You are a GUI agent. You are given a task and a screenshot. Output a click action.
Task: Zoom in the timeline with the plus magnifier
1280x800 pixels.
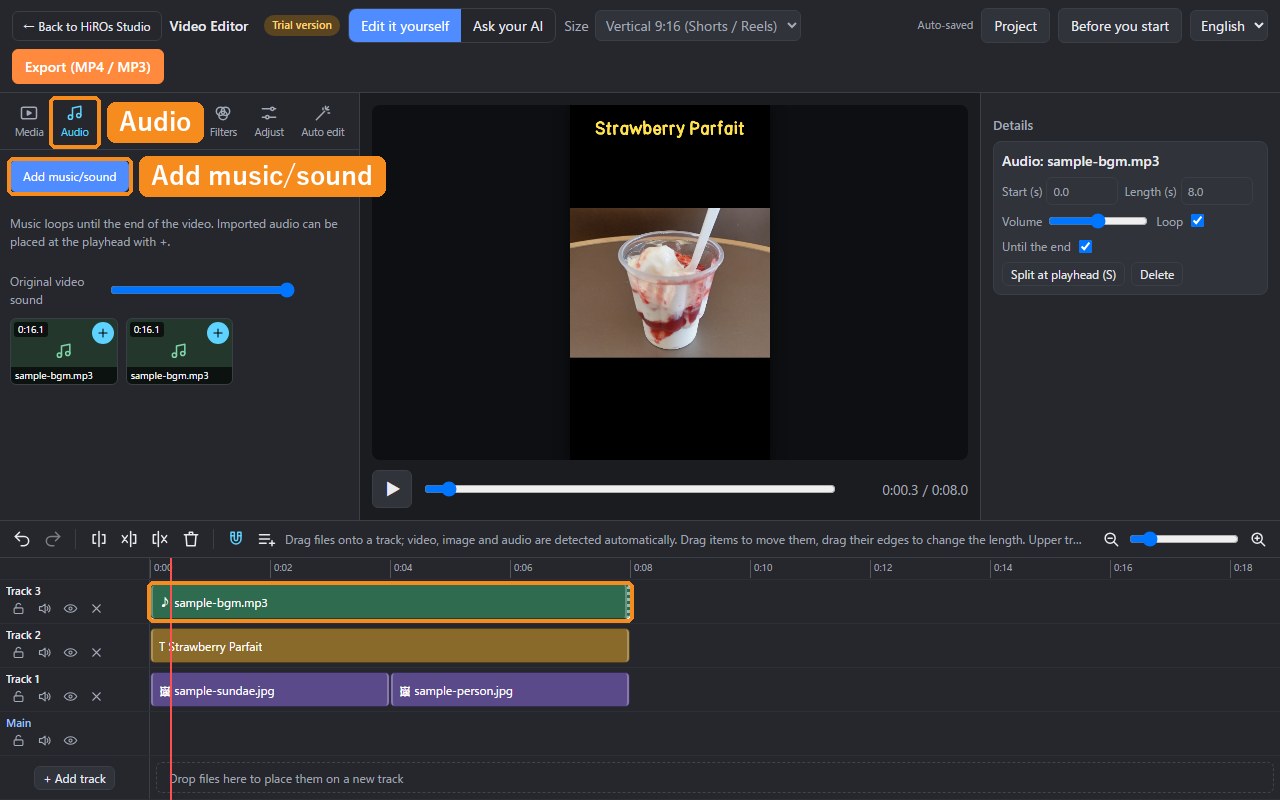click(1258, 539)
